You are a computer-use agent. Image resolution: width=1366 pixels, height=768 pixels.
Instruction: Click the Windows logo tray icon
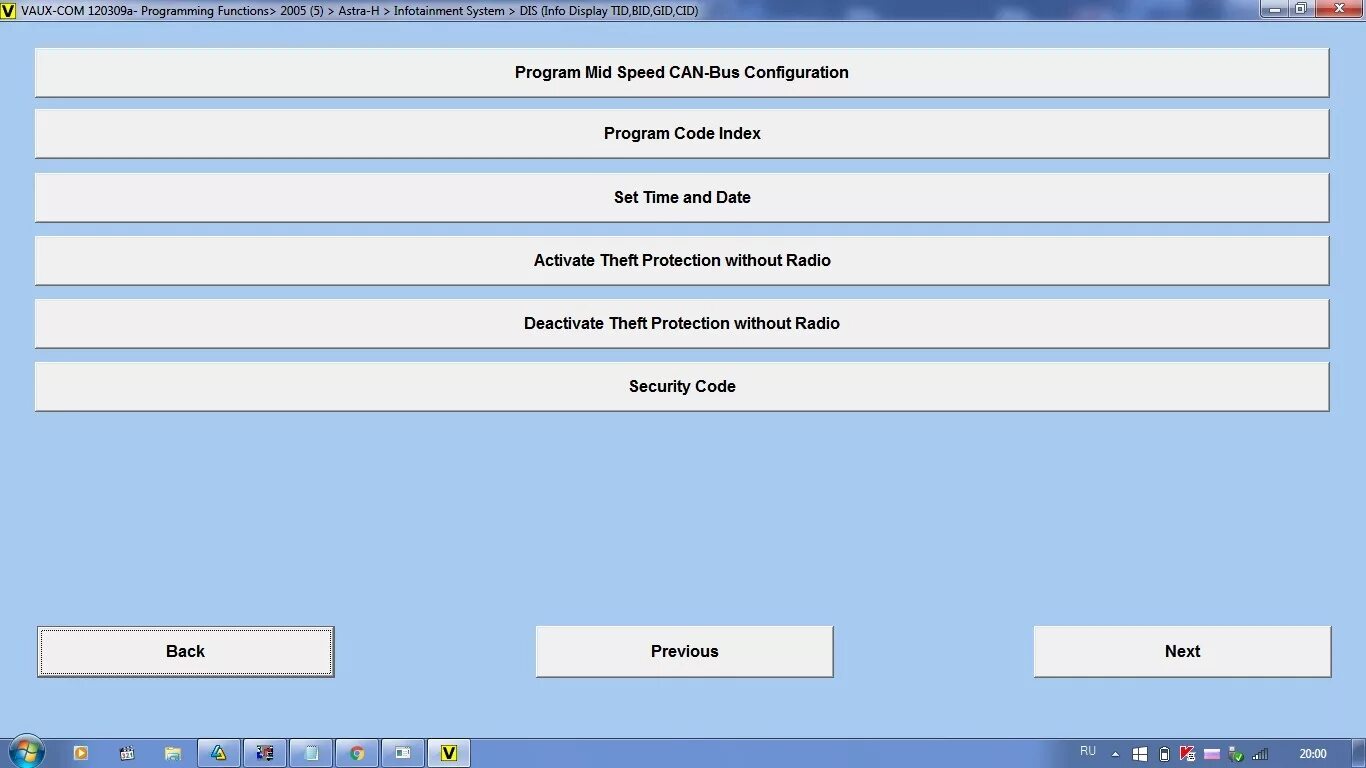[x=1140, y=754]
